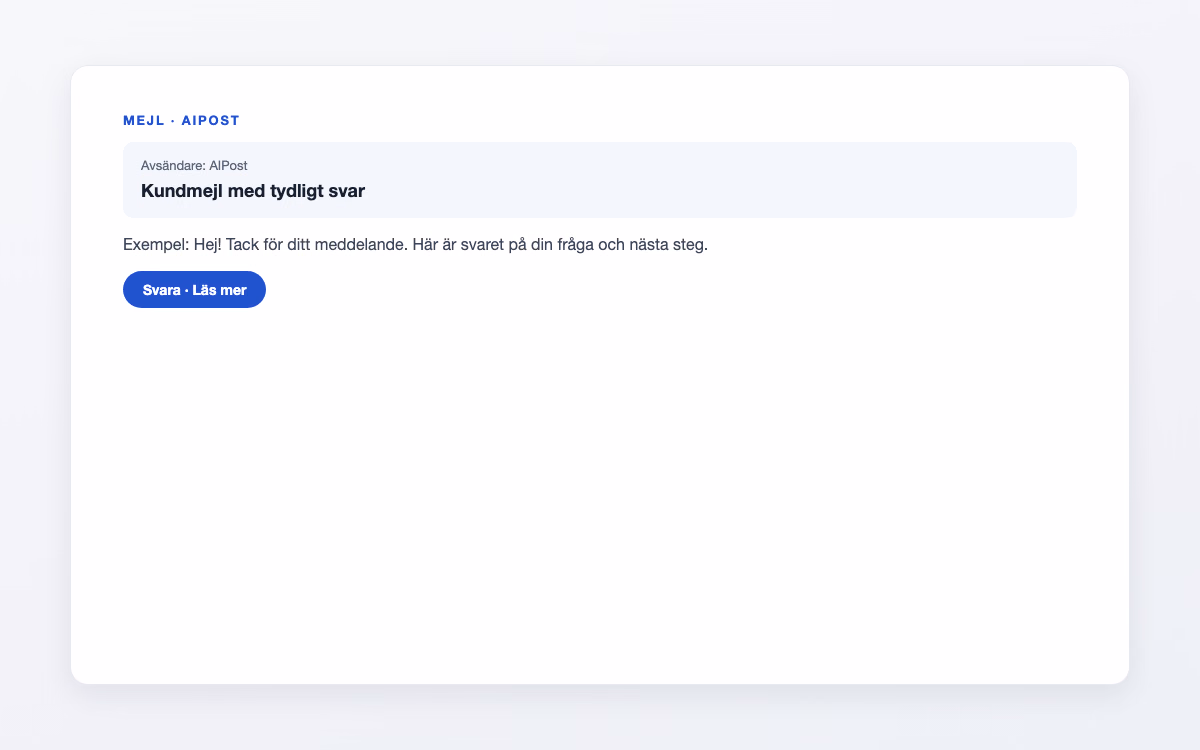Image resolution: width=1200 pixels, height=750 pixels.
Task: Click the word Exempel: in the body
Action: coord(156,244)
